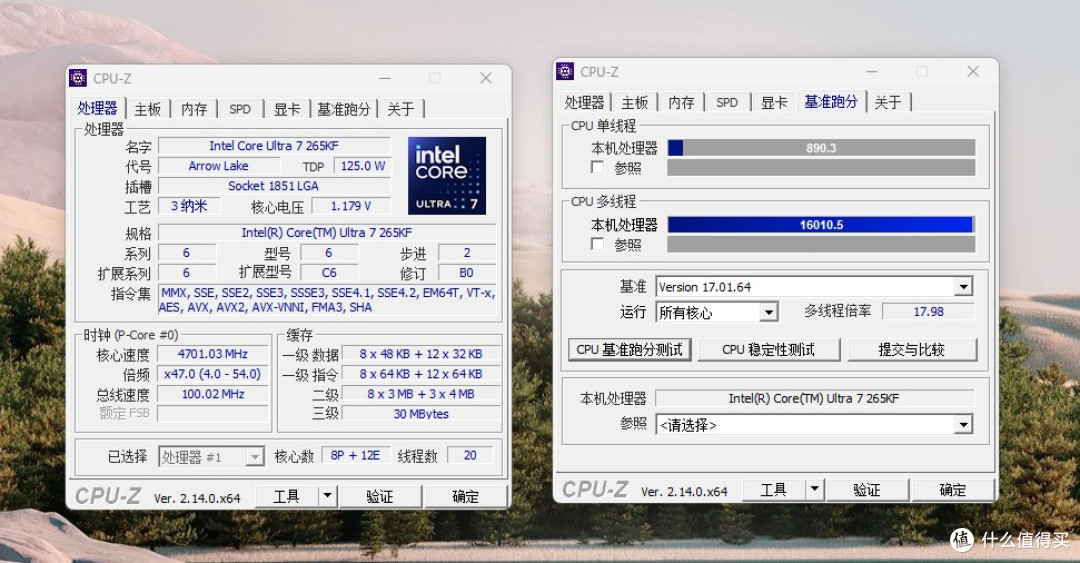Click 总线速度 value 100.02 MHz
Viewport: 1080px width, 563px height.
tap(213, 393)
